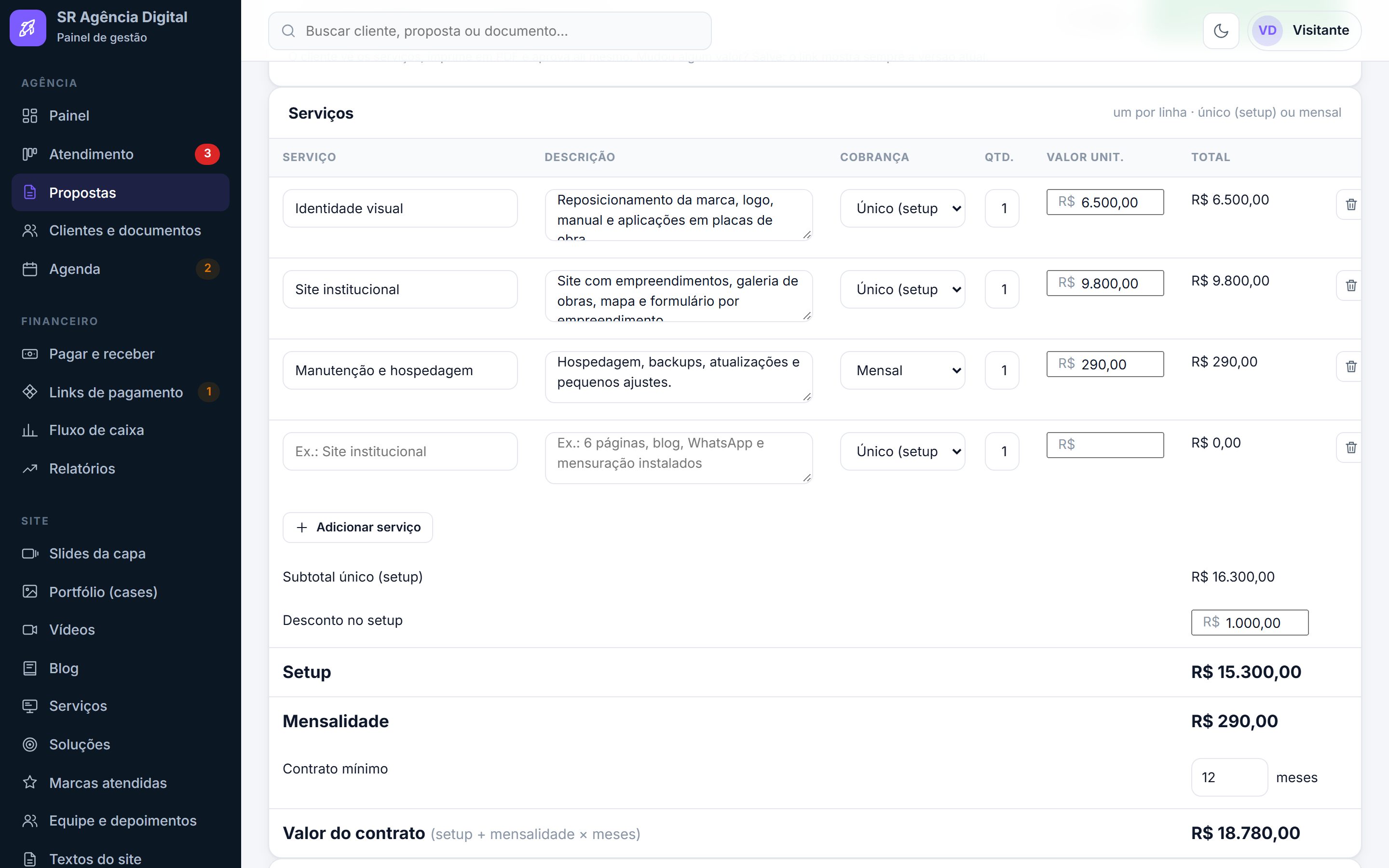Click the Vídeos camera icon

tap(30, 630)
